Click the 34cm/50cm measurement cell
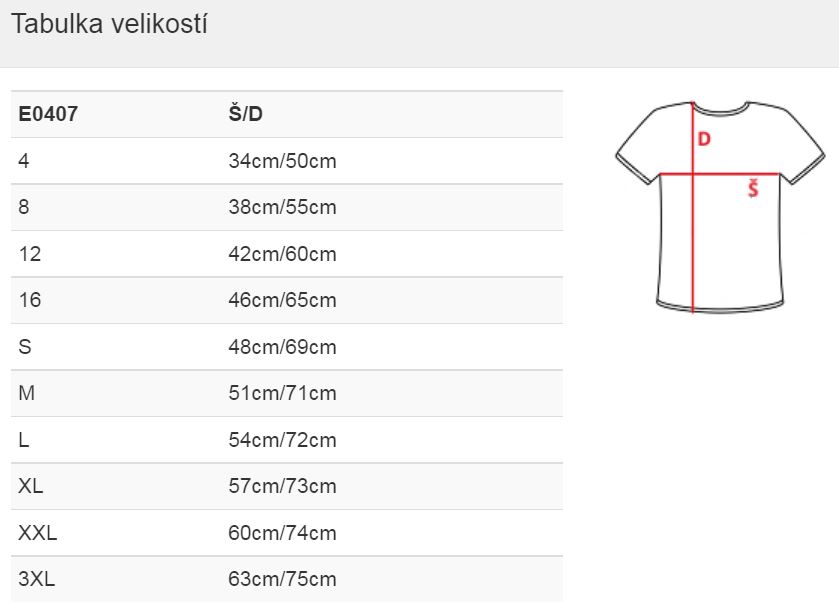The height and width of the screenshot is (612, 839). coord(283,161)
